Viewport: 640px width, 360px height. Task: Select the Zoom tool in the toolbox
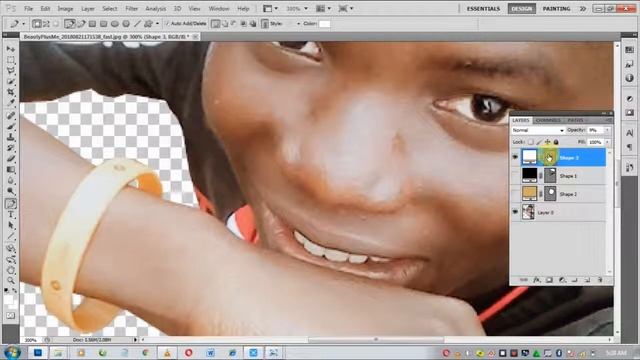[x=11, y=280]
